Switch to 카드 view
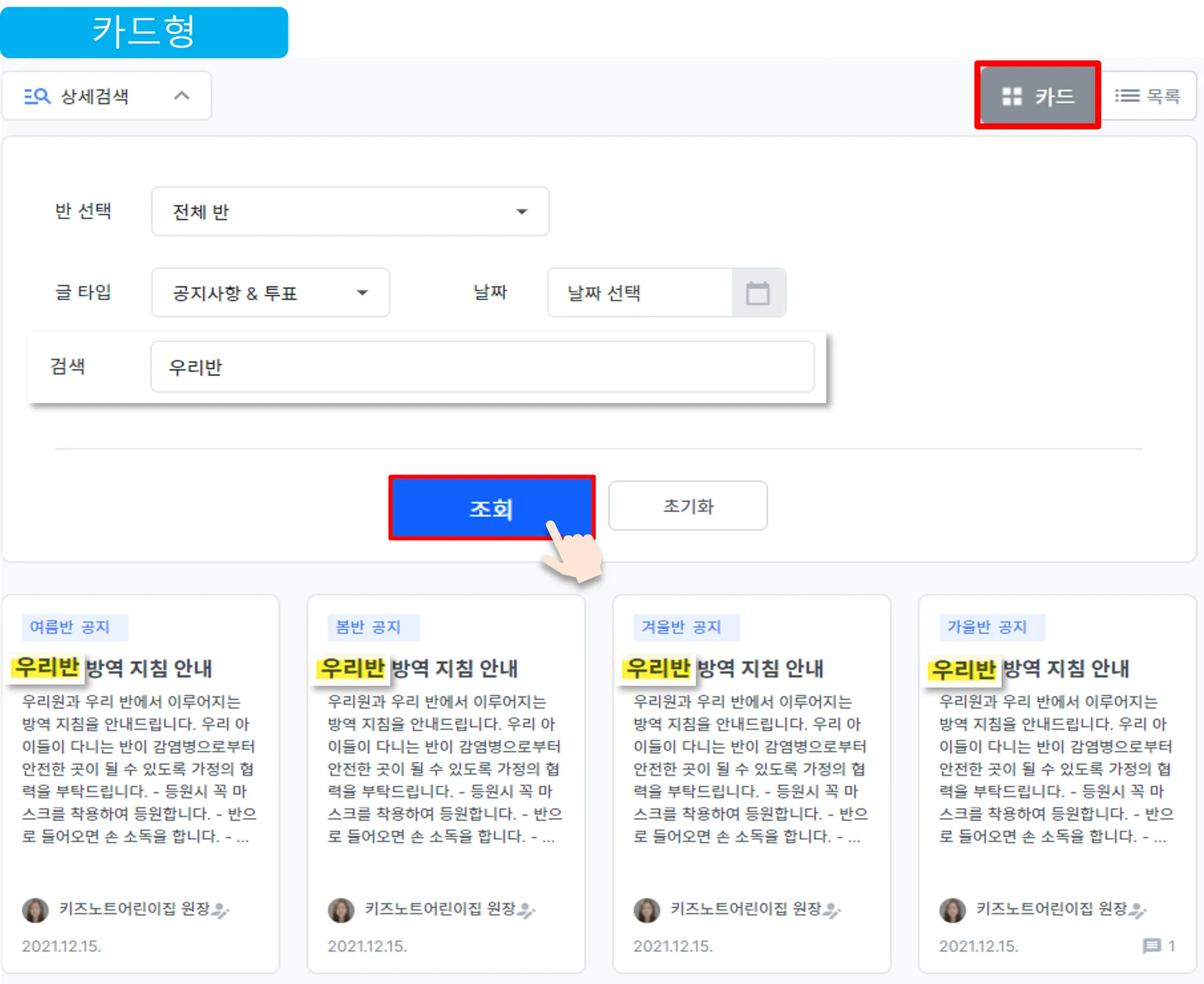 point(1038,96)
